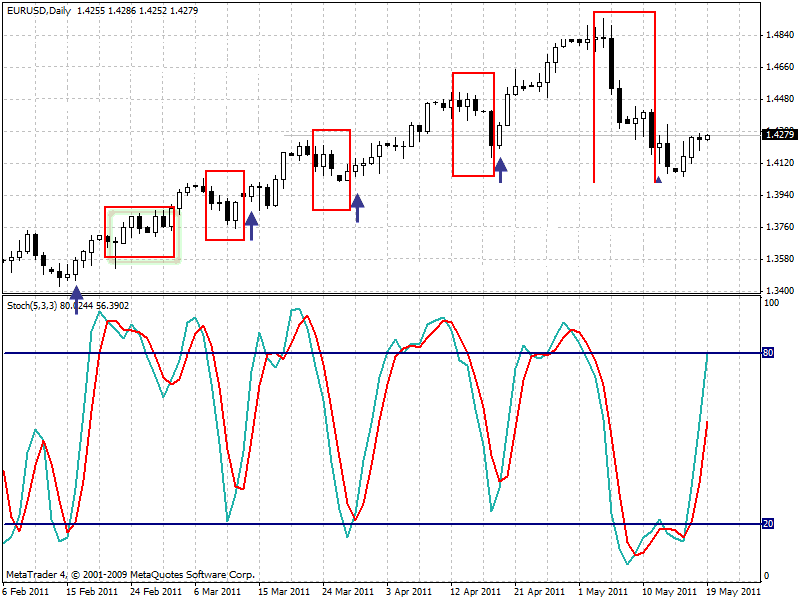The image size is (800, 600).
Task: Click the 19 May 2011 date label
Action: [732, 592]
